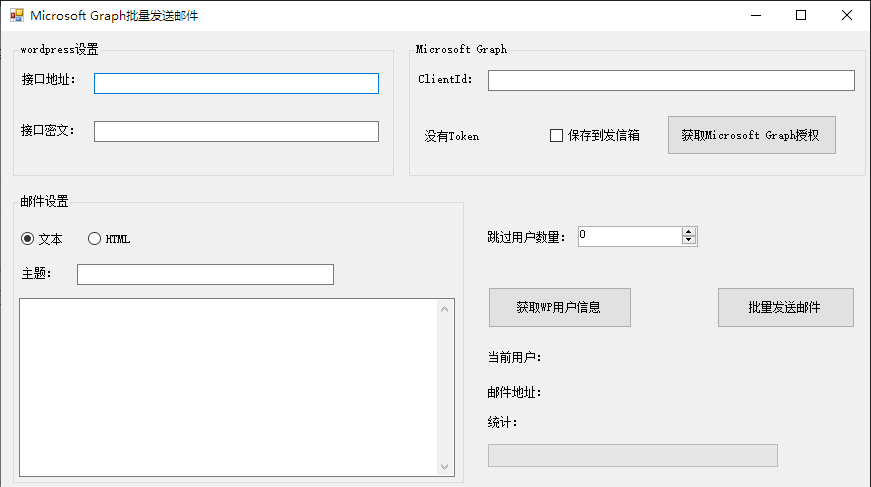Image resolution: width=871 pixels, height=487 pixels.
Task: Select the HTML radio button
Action: 94,239
